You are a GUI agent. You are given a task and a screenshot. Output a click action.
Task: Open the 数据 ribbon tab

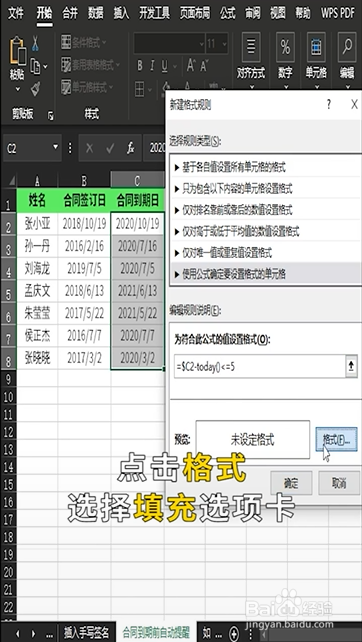(x=96, y=13)
